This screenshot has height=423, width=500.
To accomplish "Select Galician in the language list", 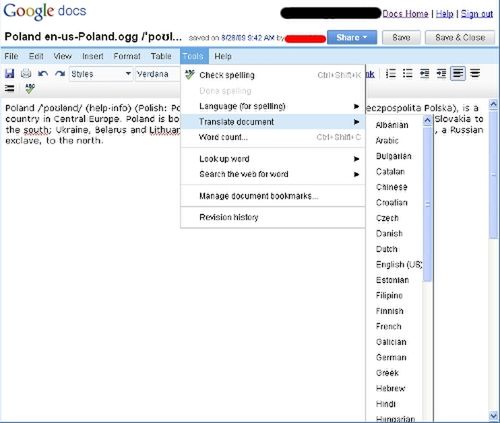I will (x=391, y=342).
